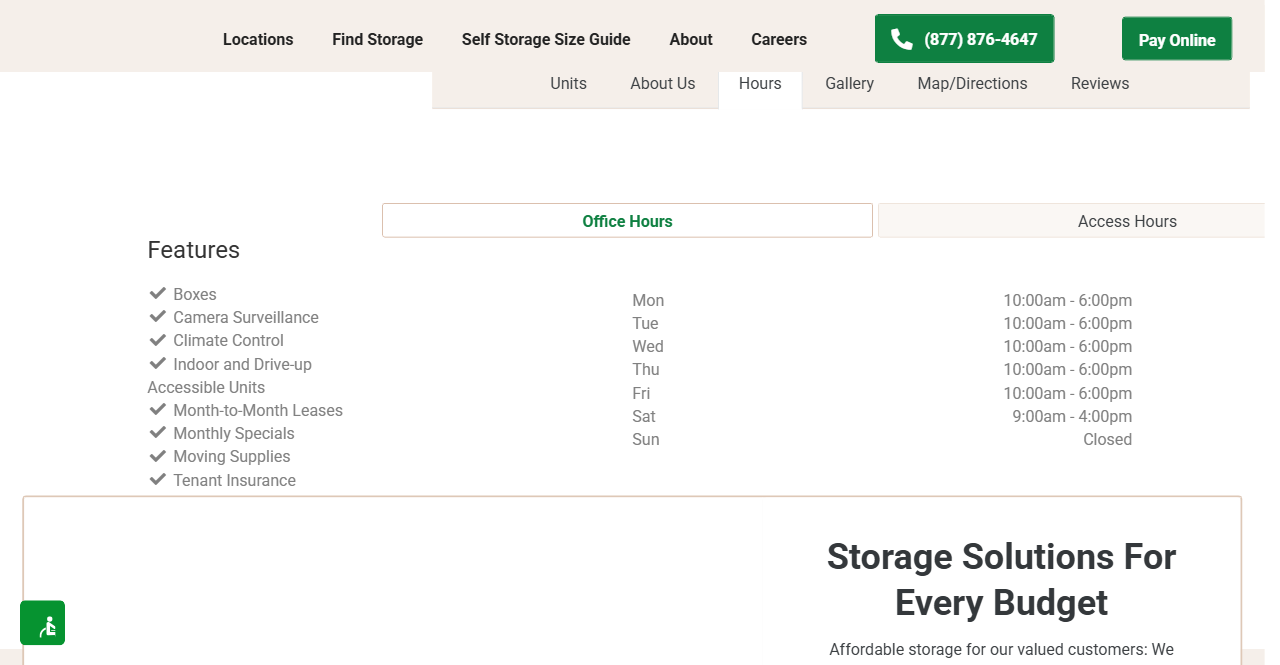The height and width of the screenshot is (665, 1280).
Task: Click the checkmark icon next to Boxes
Action: coord(157,293)
